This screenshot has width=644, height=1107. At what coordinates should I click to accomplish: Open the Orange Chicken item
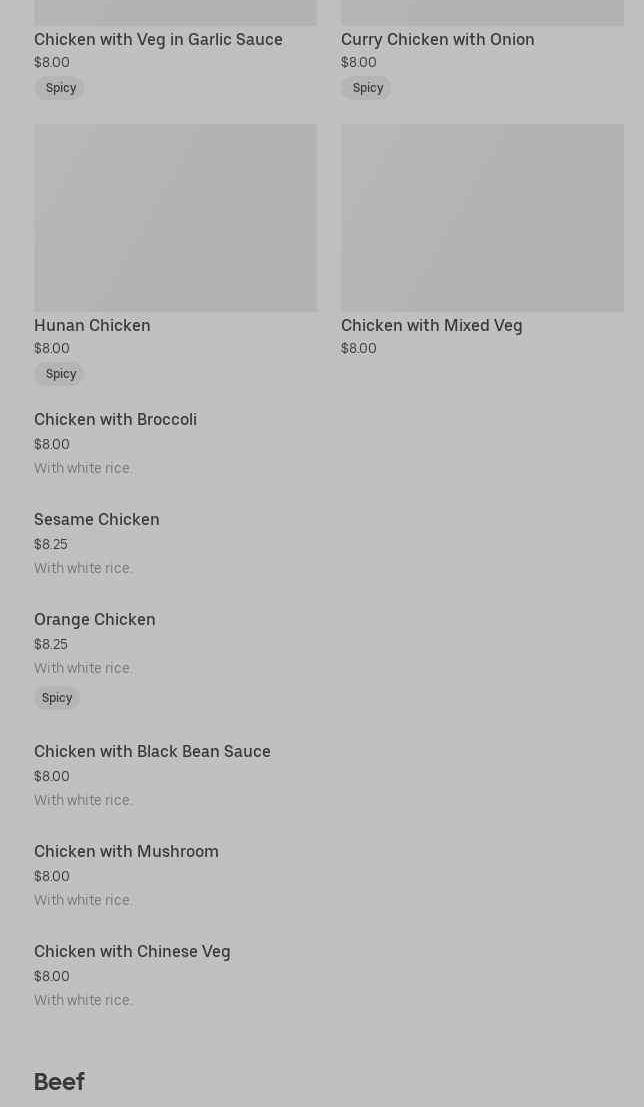pos(95,619)
